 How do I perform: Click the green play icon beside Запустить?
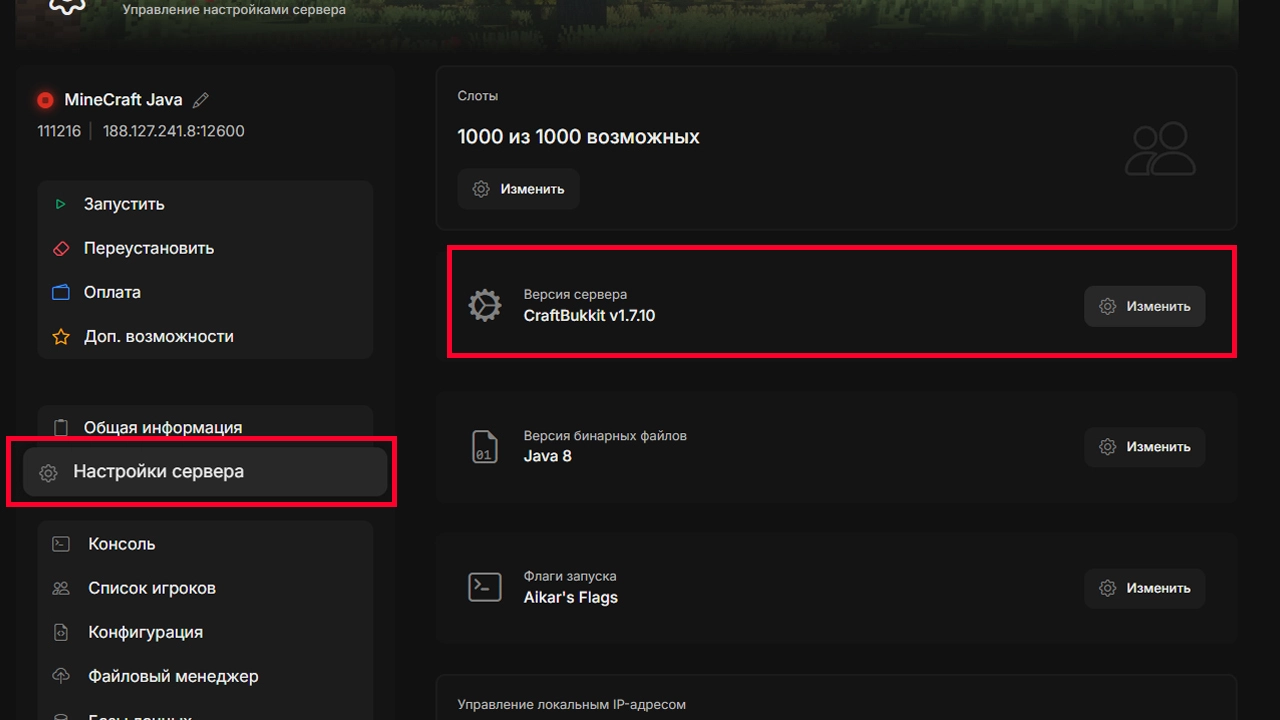(61, 204)
